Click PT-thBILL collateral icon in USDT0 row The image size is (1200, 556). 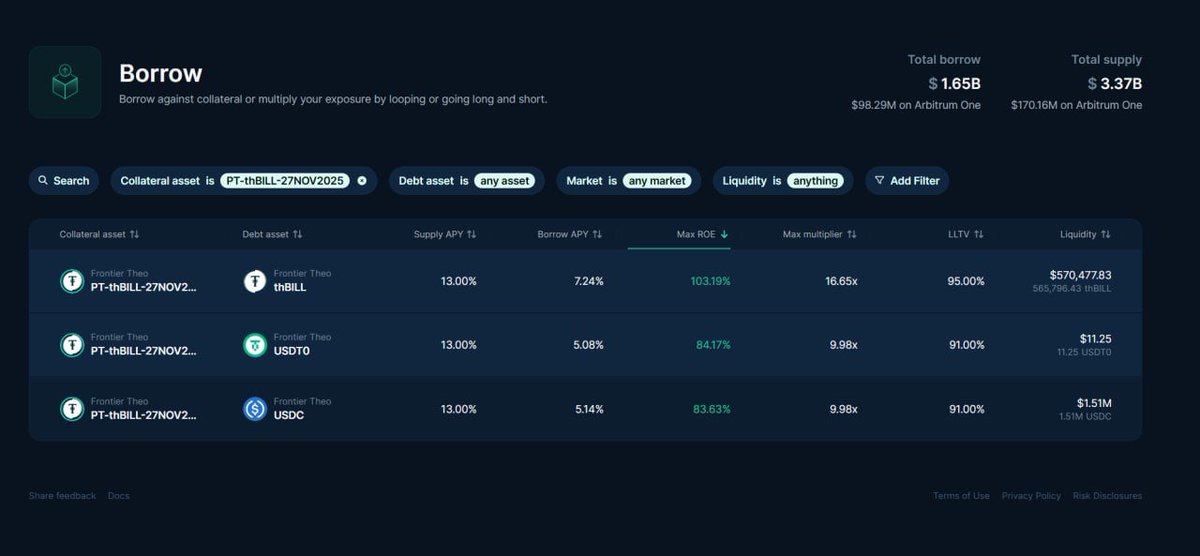pos(72,345)
